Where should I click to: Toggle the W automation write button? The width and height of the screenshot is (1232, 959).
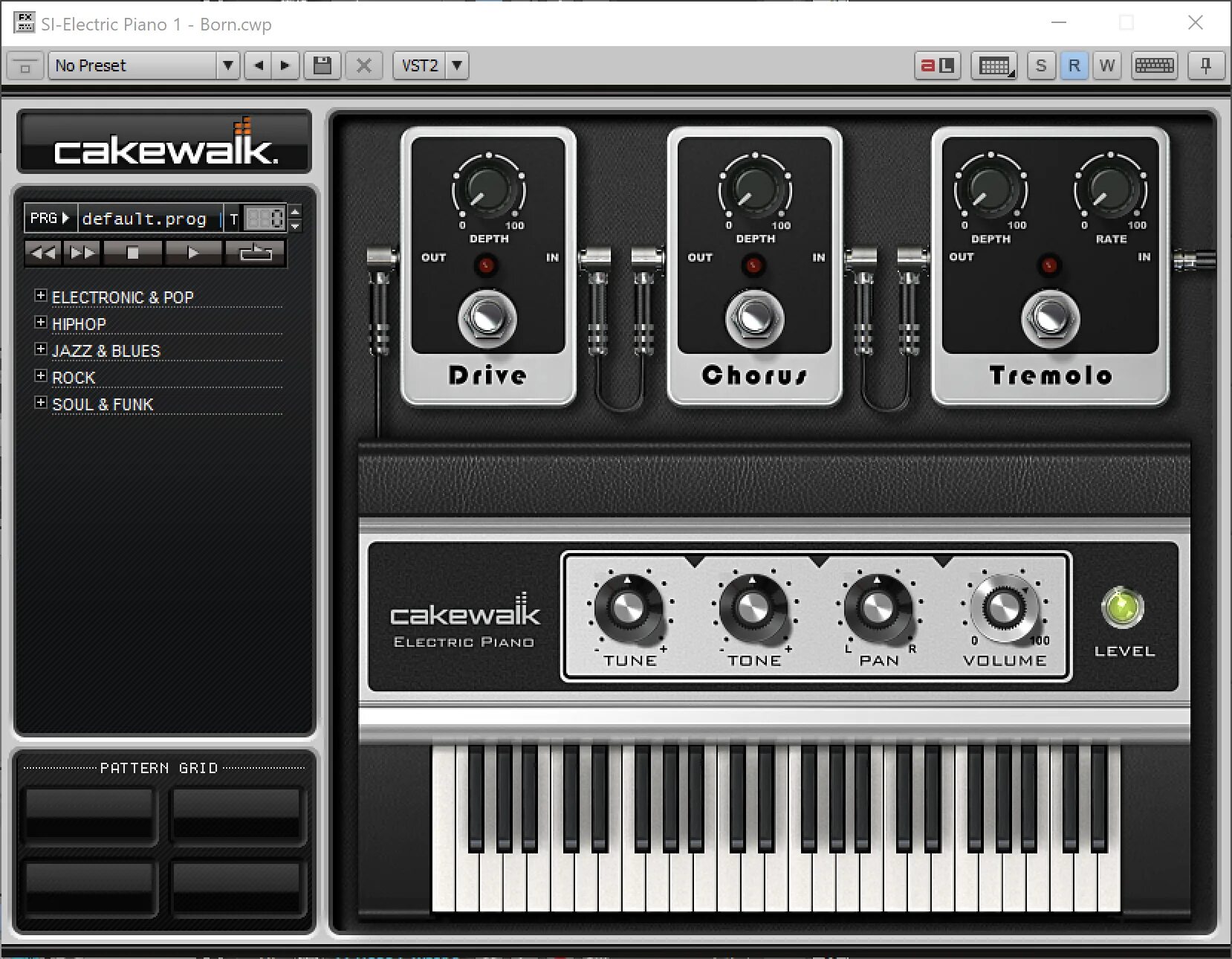(1106, 66)
